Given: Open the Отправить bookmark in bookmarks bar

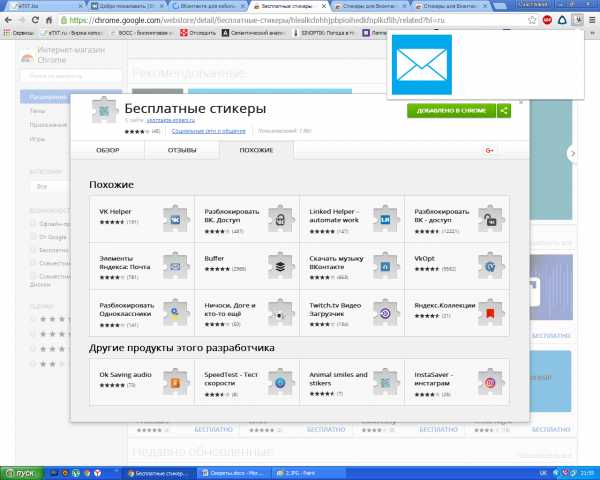Looking at the screenshot, I should (198, 33).
